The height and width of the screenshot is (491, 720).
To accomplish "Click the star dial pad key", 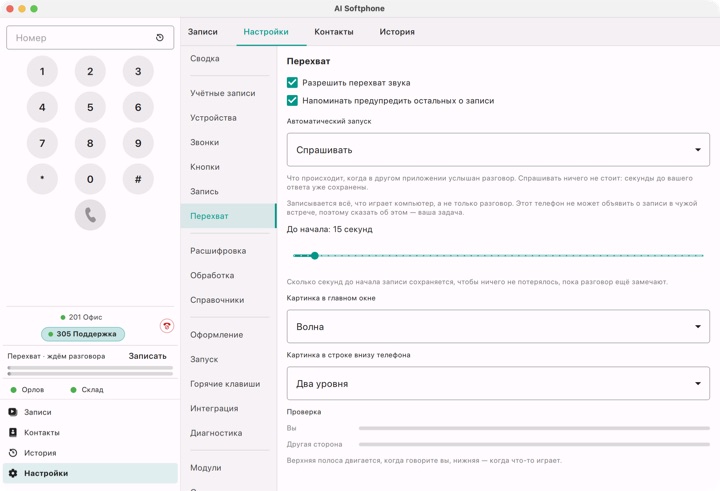I will click(x=42, y=179).
